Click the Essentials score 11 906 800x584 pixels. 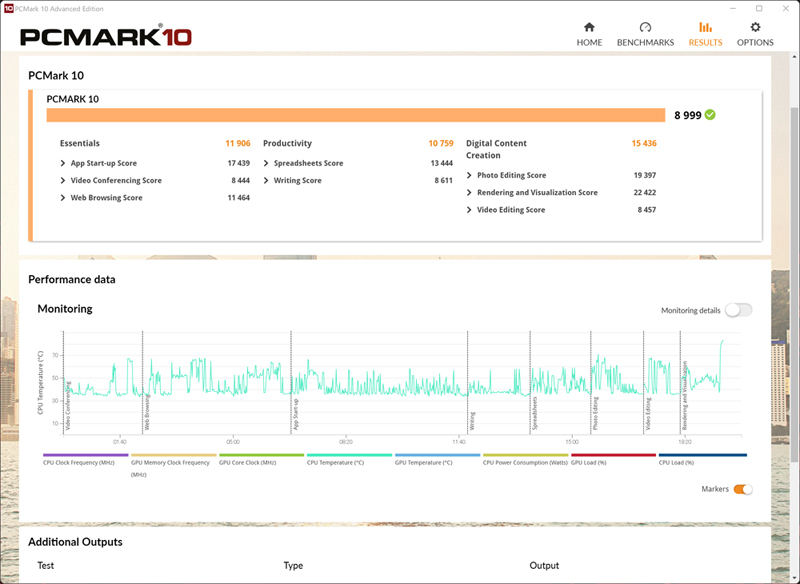(238, 143)
